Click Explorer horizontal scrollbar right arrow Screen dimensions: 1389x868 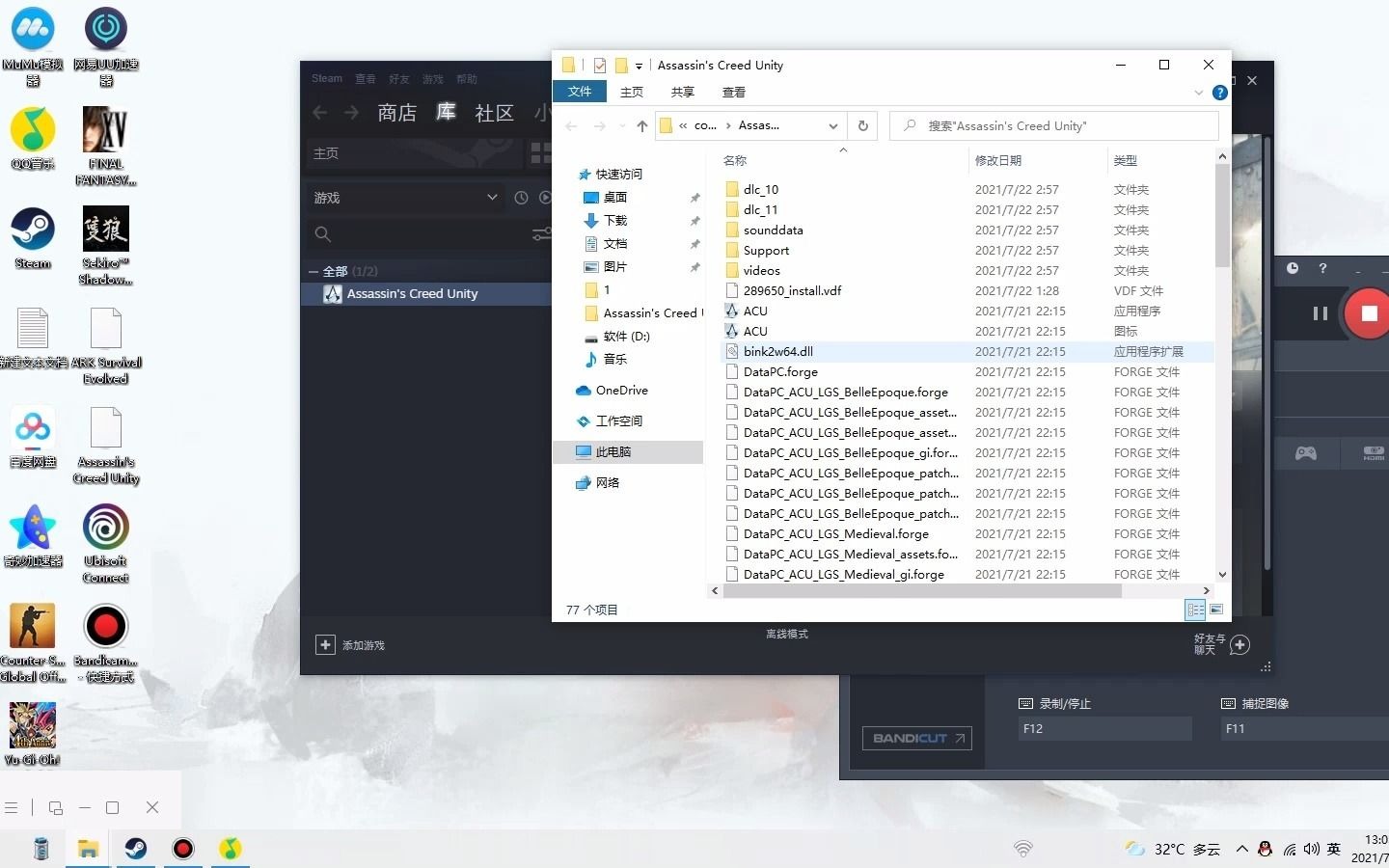click(x=1206, y=590)
